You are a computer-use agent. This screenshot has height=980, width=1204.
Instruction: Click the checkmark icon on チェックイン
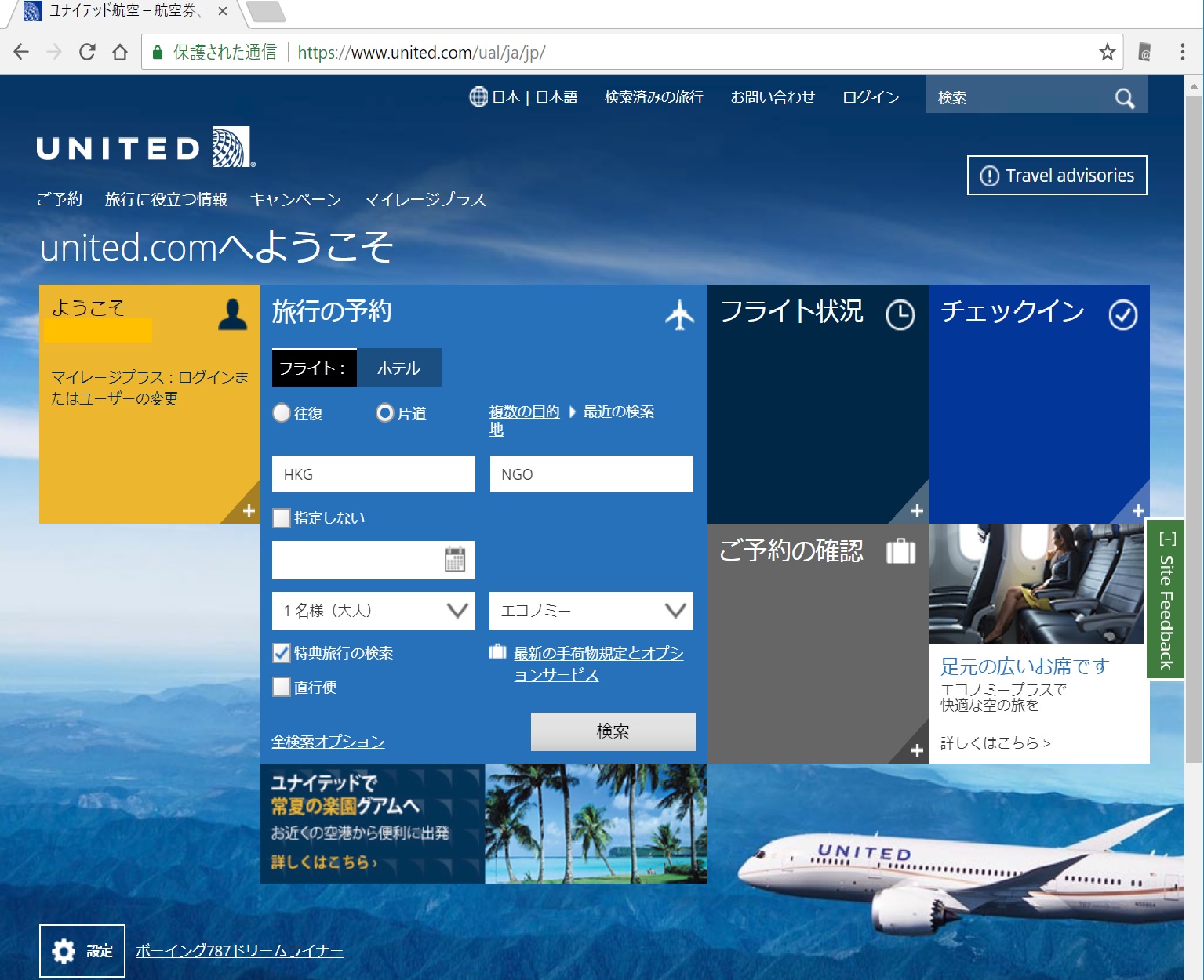click(1122, 314)
